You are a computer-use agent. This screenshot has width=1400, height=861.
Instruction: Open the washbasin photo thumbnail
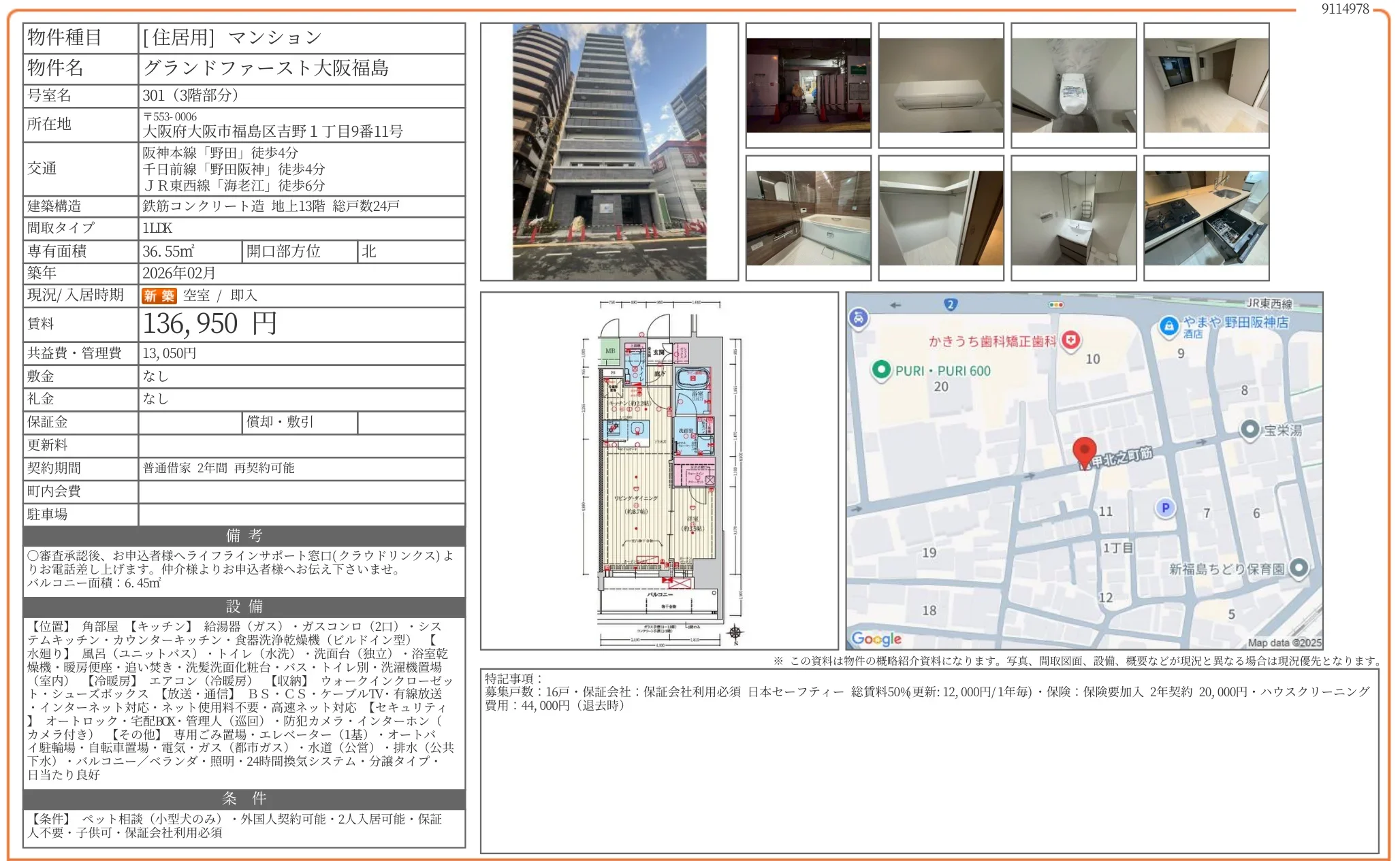click(x=1074, y=218)
